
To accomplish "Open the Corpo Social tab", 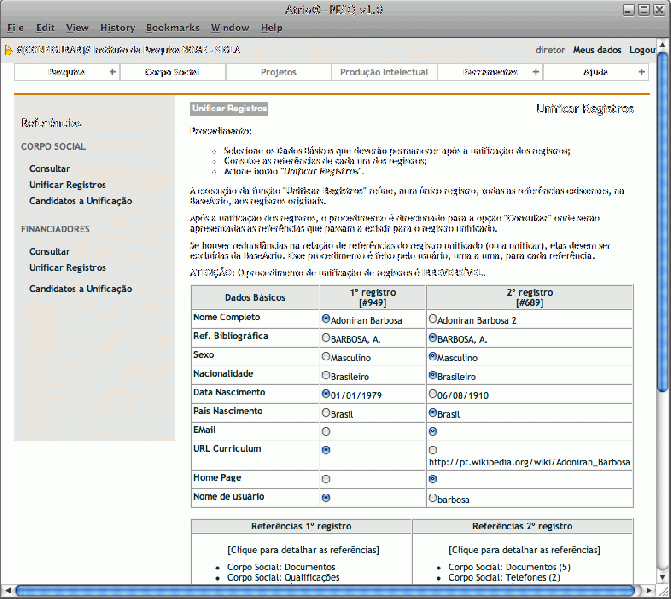I will tap(172, 72).
